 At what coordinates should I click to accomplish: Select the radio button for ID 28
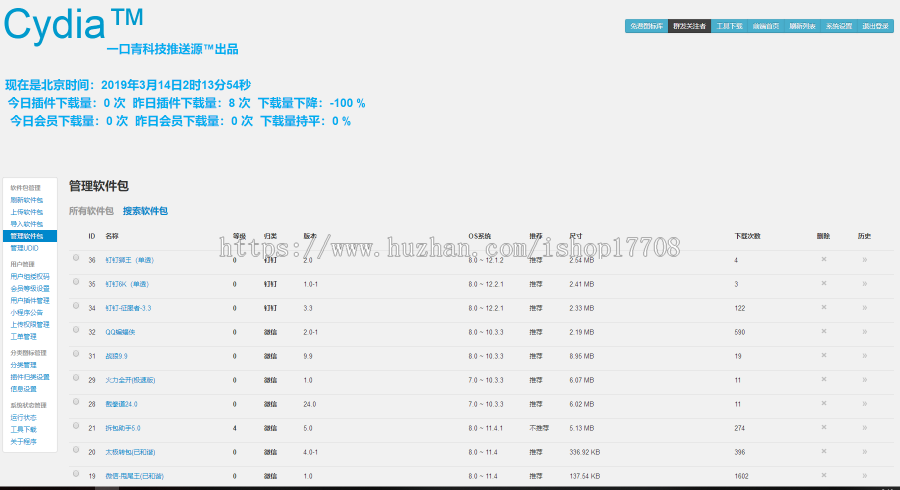coord(76,402)
